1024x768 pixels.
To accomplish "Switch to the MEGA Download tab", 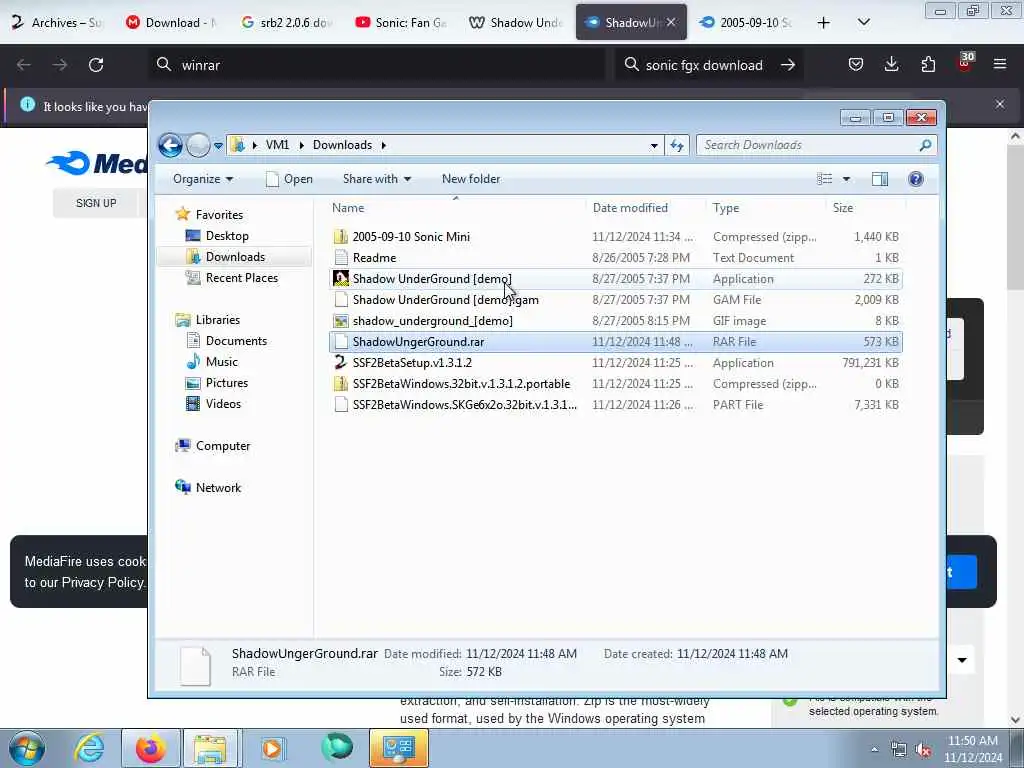I will coord(172,22).
